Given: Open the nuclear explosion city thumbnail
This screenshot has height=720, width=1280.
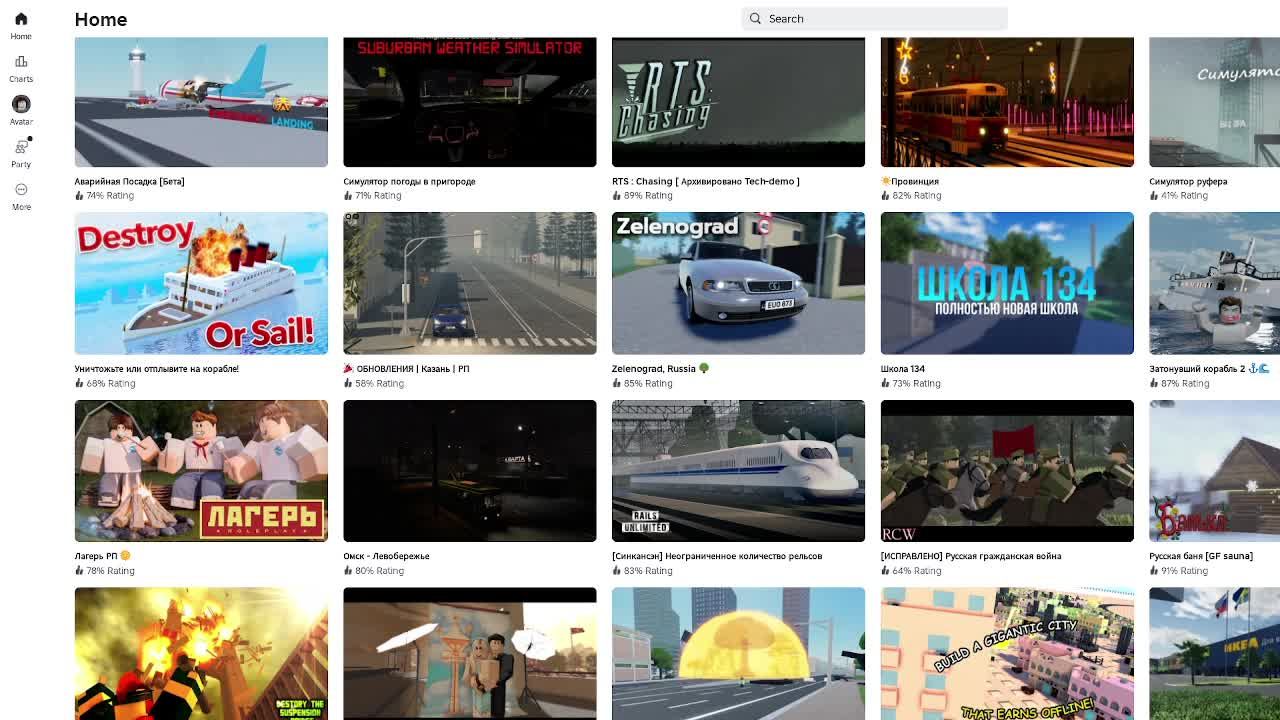Looking at the screenshot, I should [x=738, y=654].
